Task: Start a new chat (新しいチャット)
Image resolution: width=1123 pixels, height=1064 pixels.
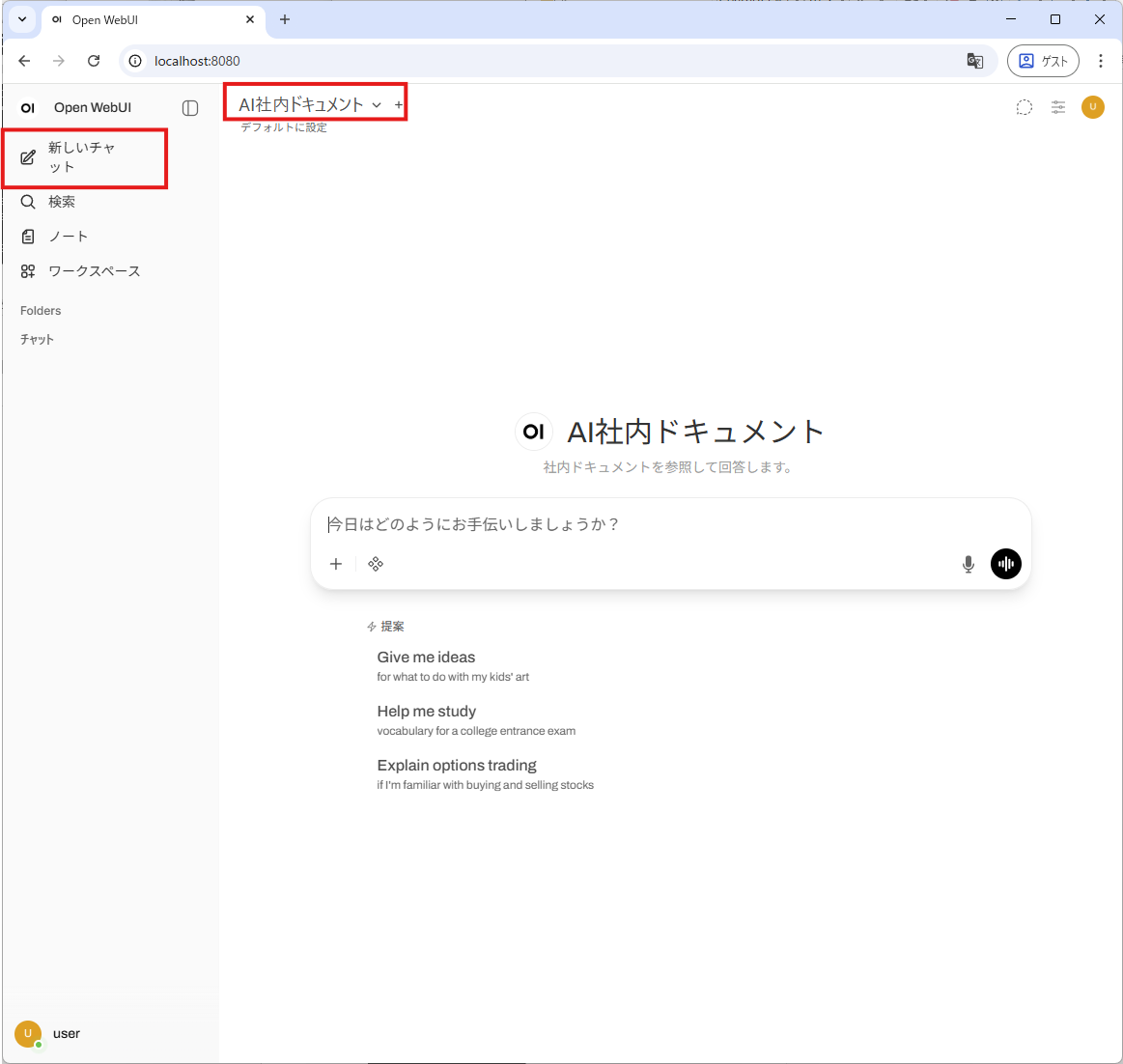Action: pyautogui.click(x=82, y=157)
